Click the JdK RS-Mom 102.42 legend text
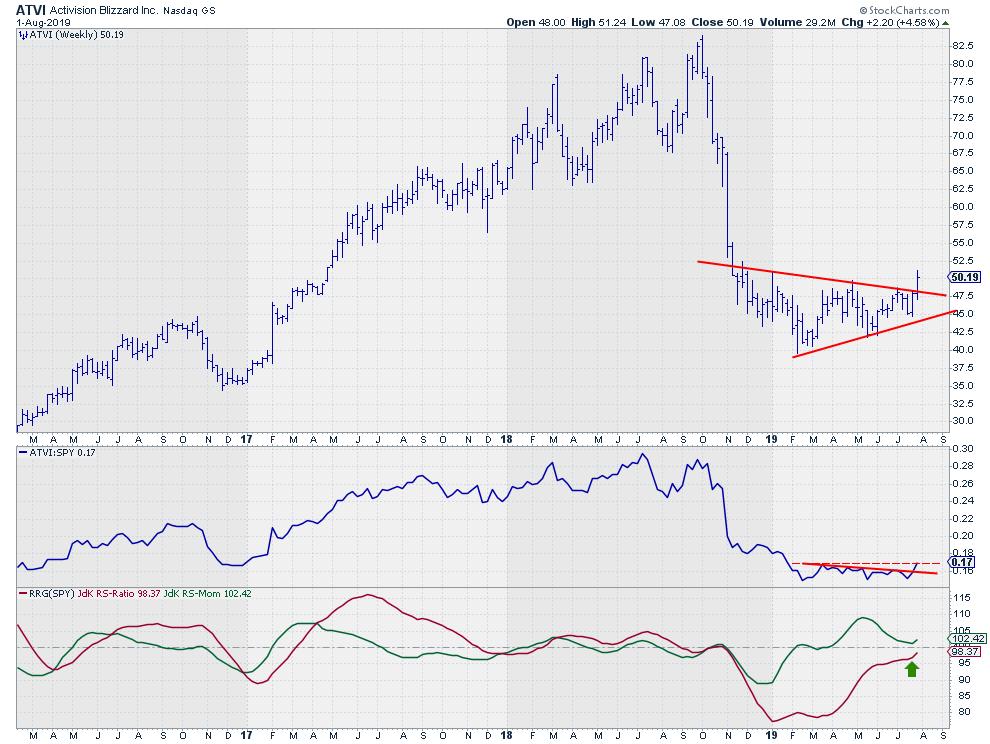 click(207, 594)
